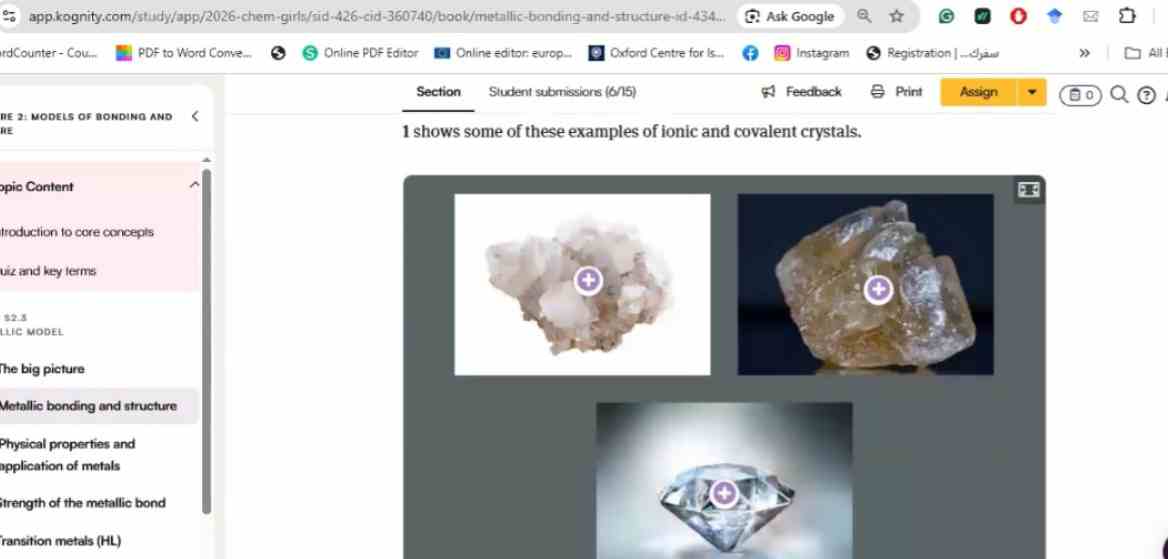Click the plus hotspot on white crystal image
Screen dimensions: 1168x559
pos(588,280)
